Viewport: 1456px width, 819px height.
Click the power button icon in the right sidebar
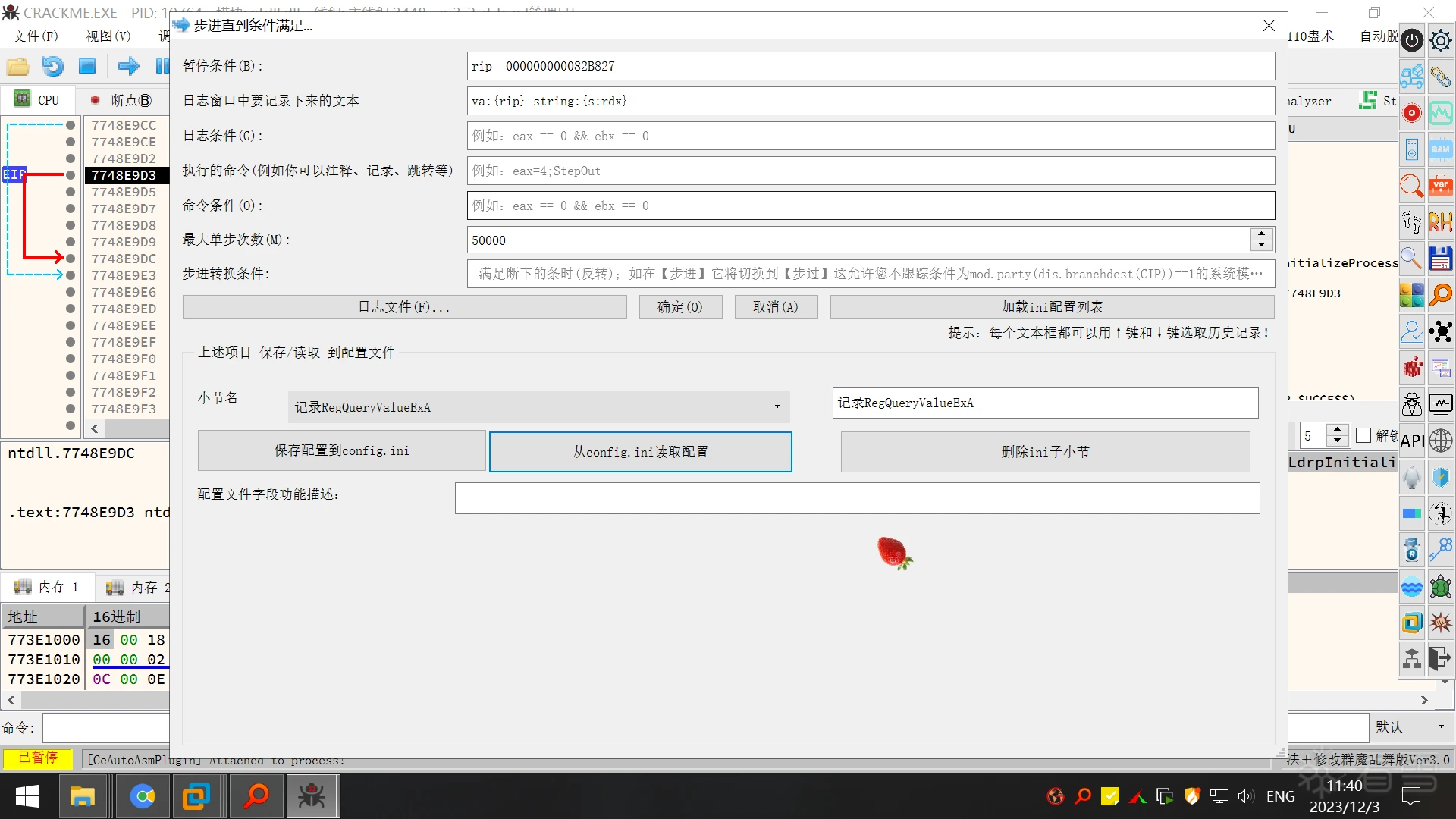coord(1411,40)
